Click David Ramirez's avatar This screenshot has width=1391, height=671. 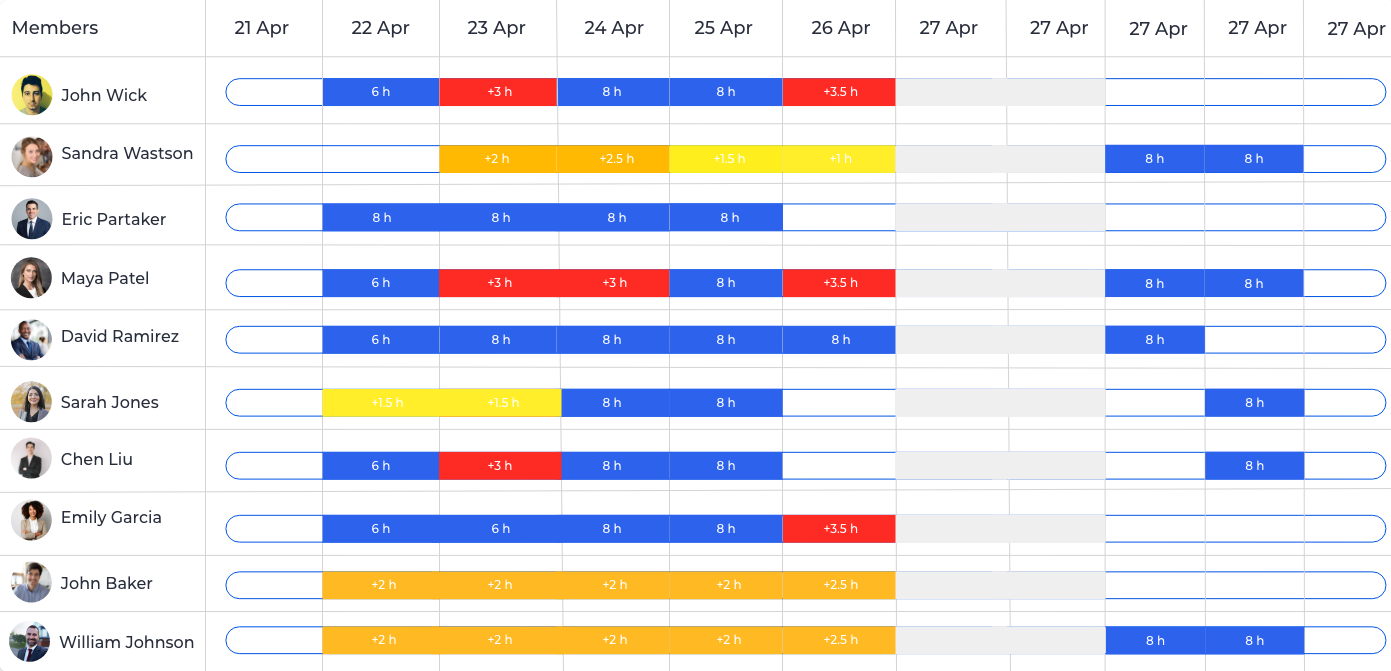(32, 340)
